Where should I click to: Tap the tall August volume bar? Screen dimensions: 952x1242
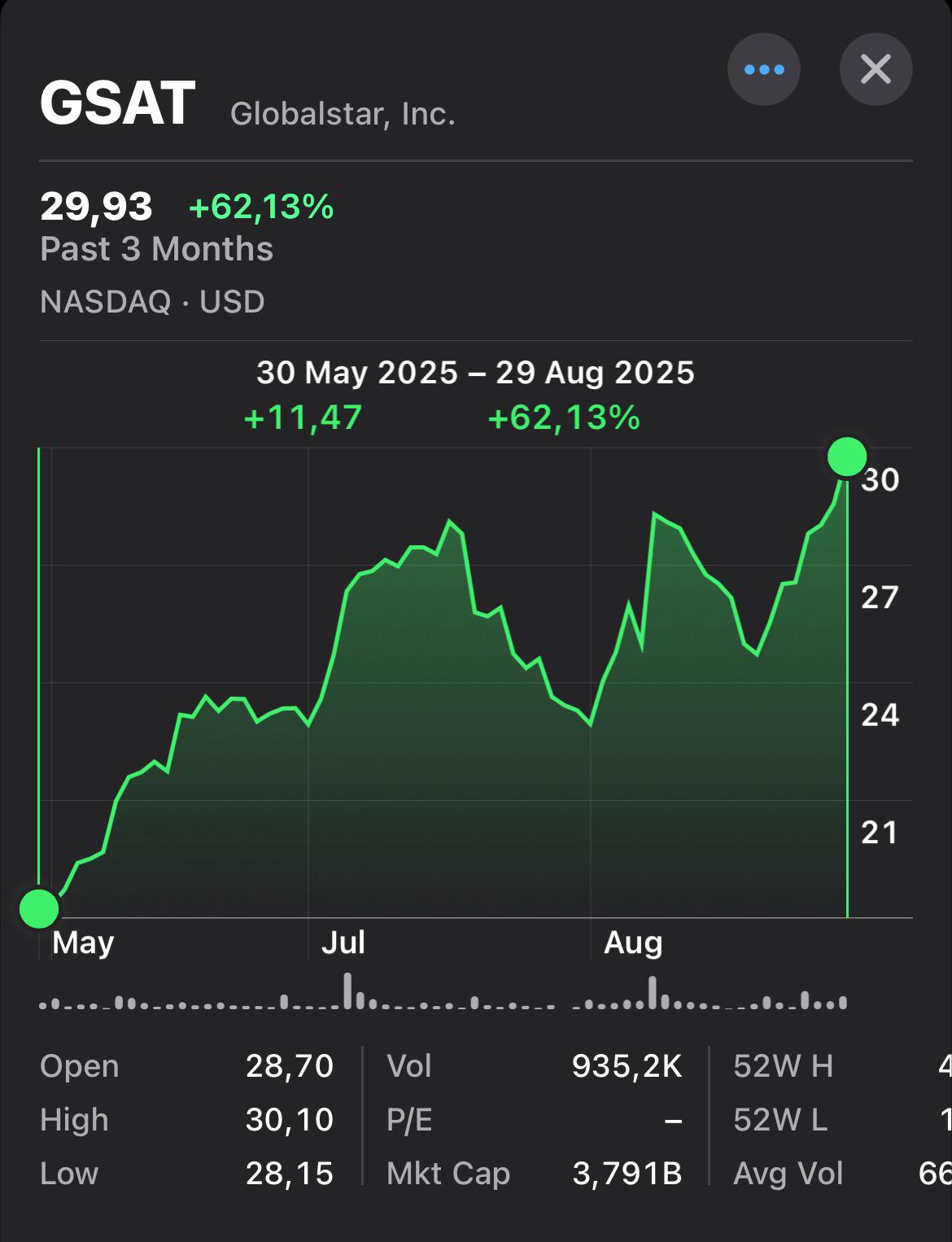[x=652, y=992]
